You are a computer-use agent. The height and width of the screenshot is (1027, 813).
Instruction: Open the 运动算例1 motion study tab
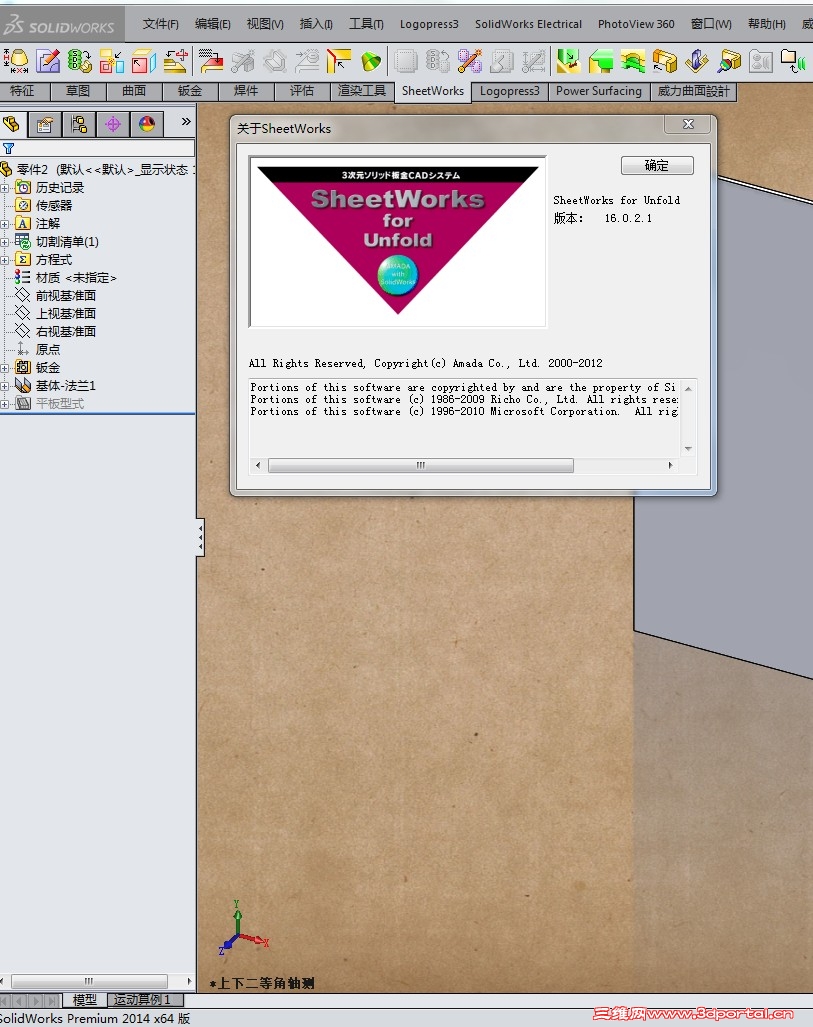tap(143, 1000)
